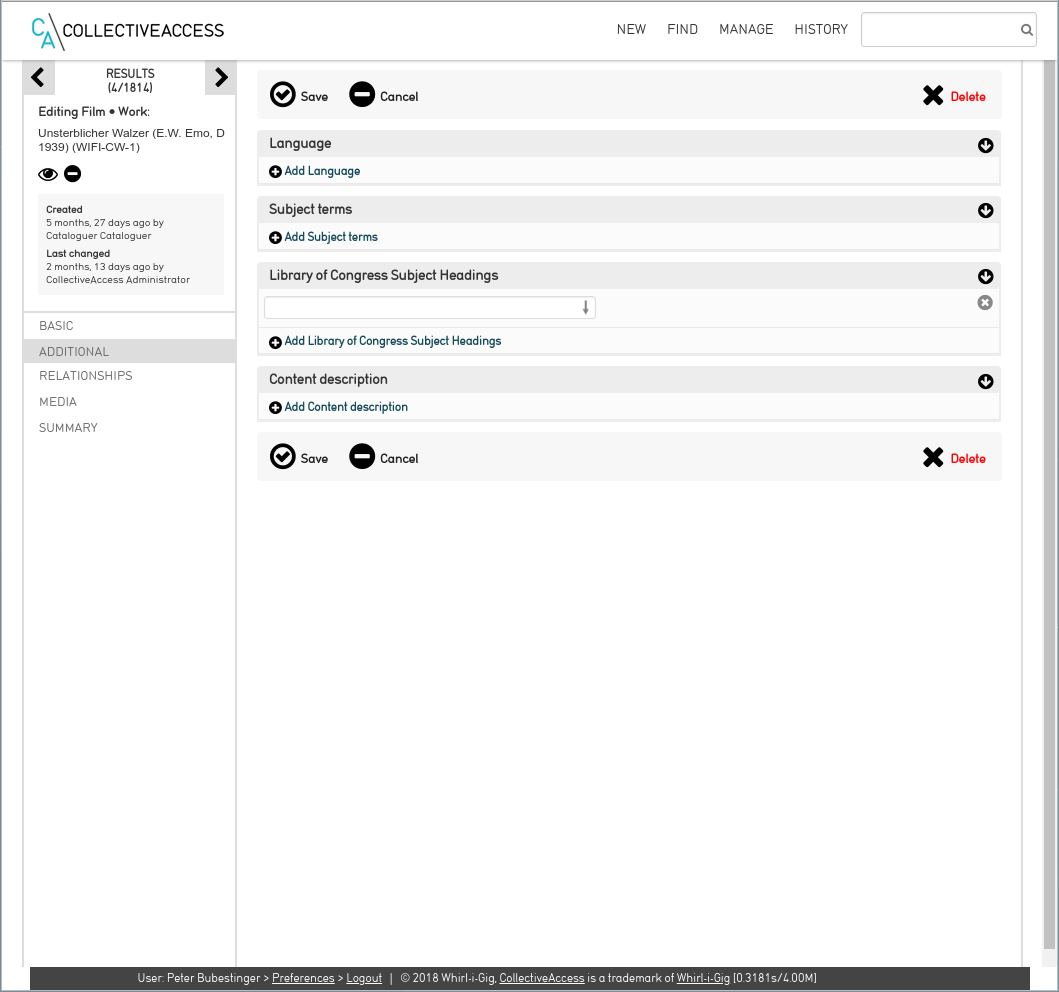Collapse the Content description section arrow

(985, 381)
